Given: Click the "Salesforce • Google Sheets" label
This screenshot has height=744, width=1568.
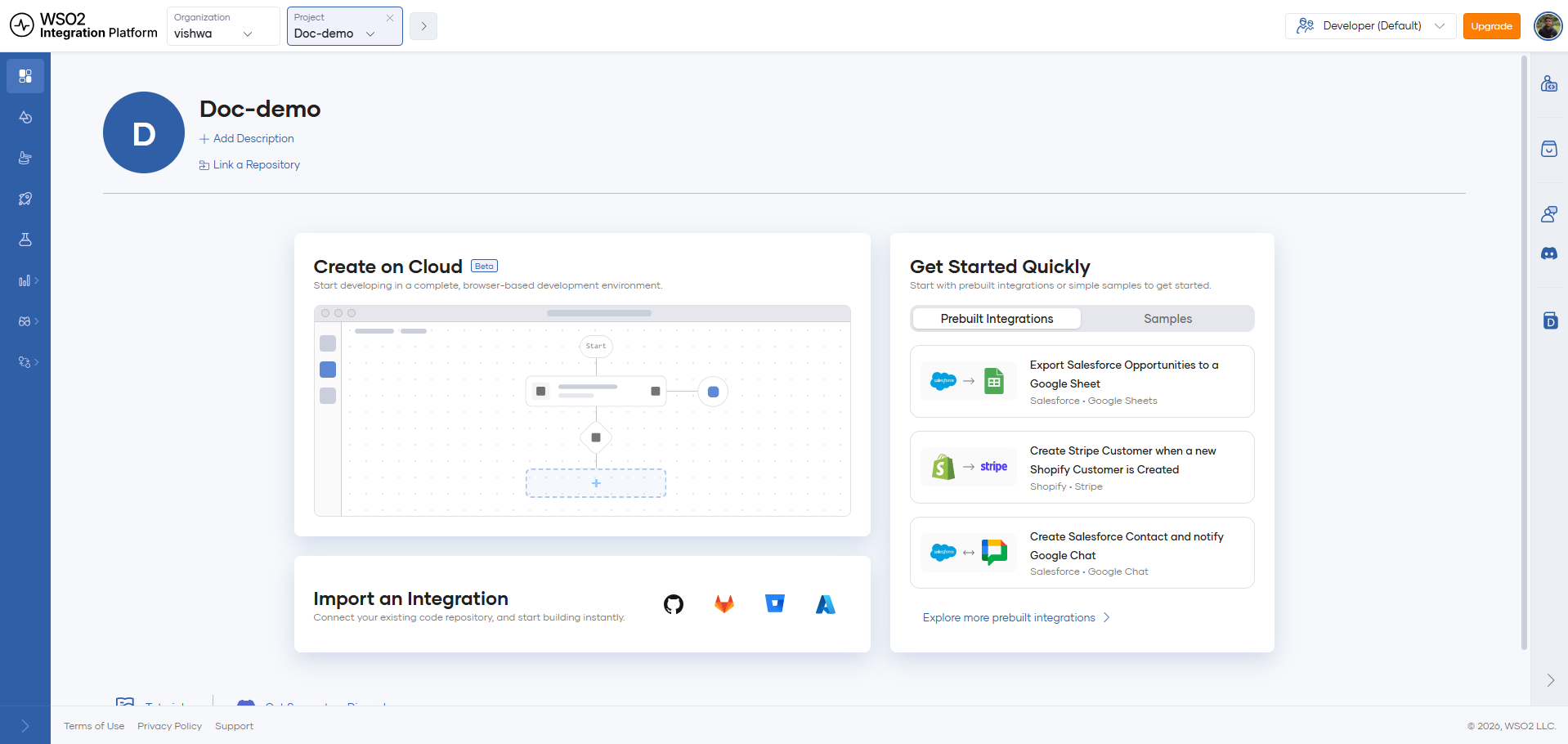Looking at the screenshot, I should (x=1093, y=401).
